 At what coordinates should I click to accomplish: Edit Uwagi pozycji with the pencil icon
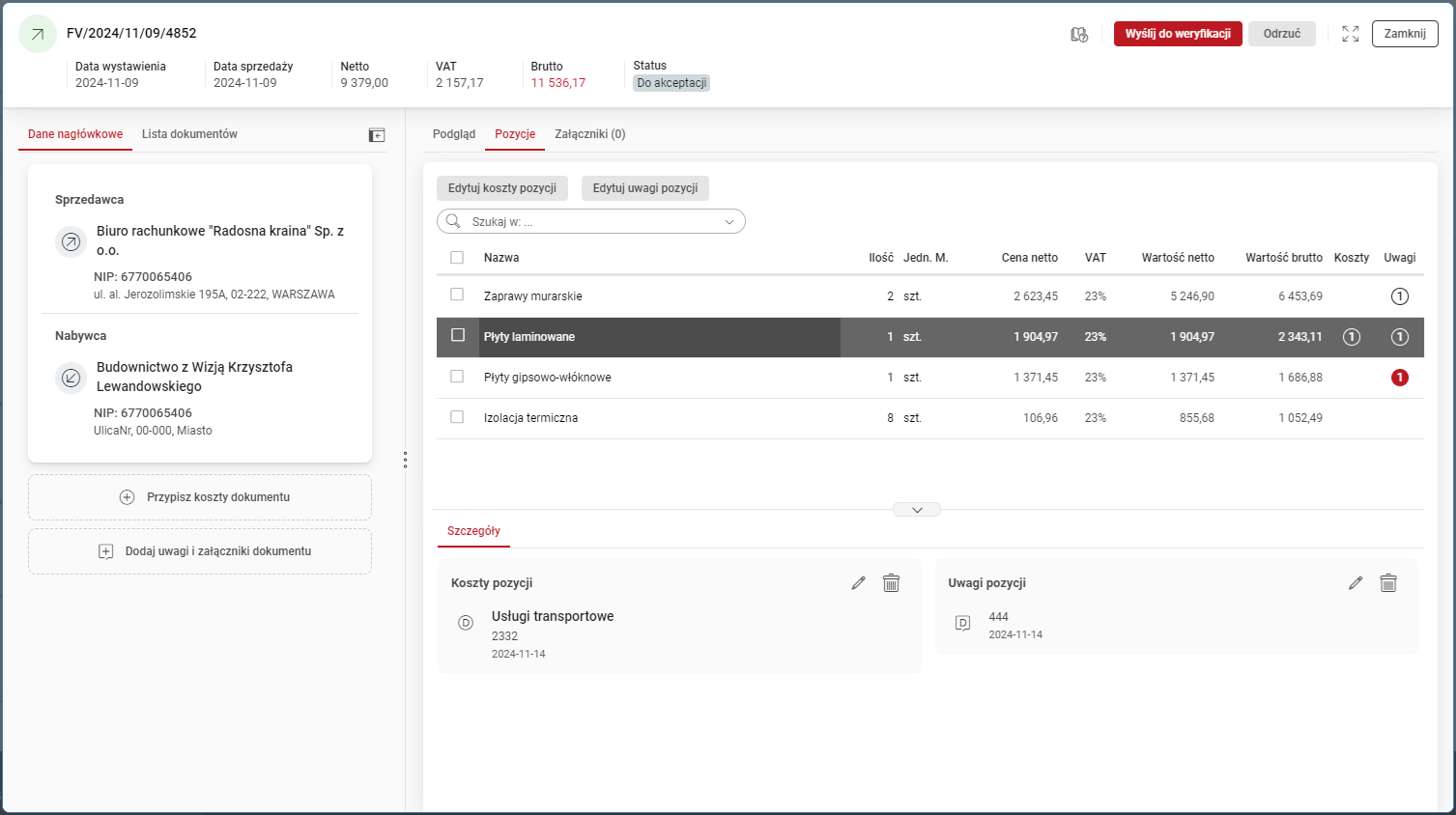[1356, 583]
